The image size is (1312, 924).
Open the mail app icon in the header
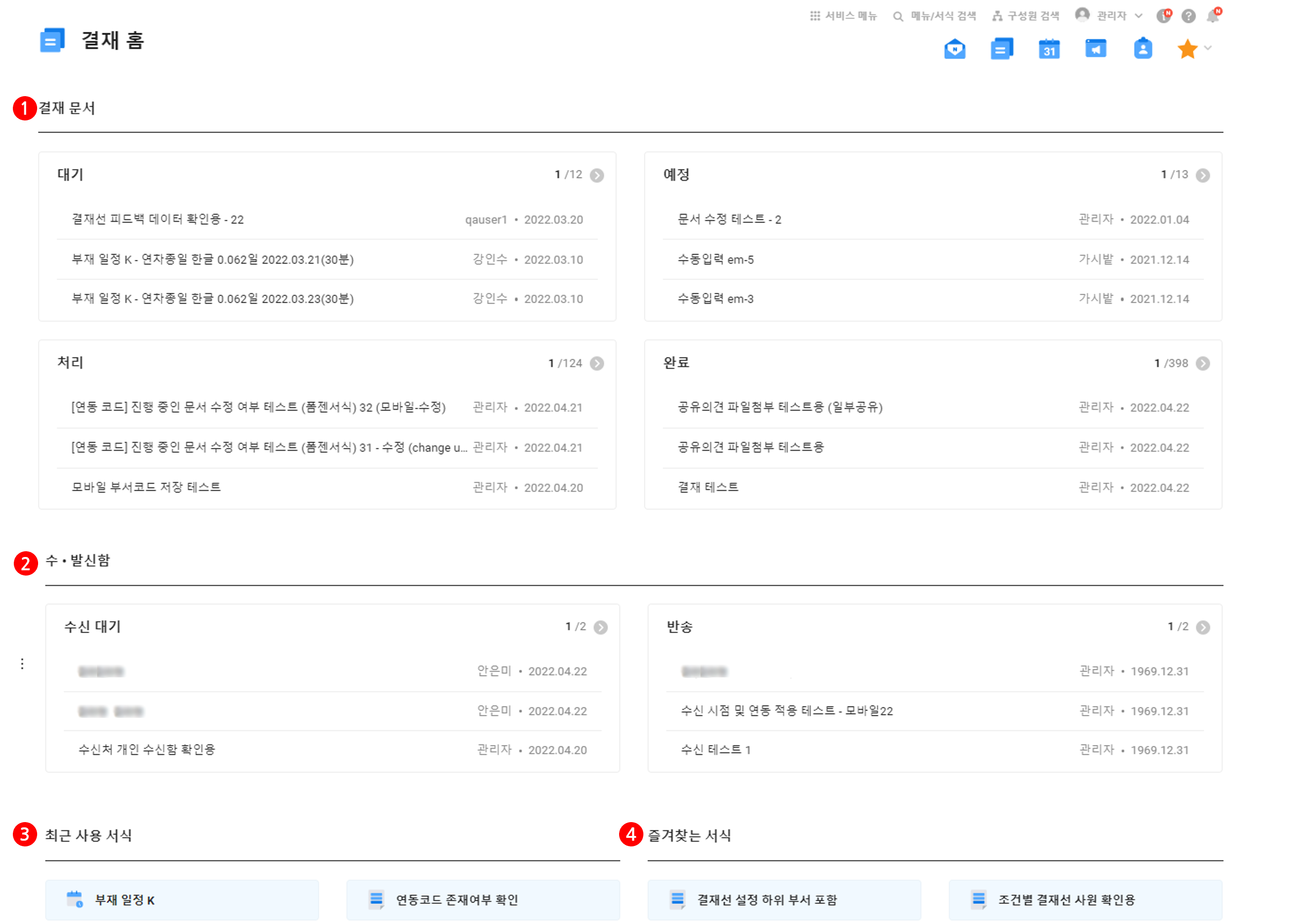click(x=954, y=49)
